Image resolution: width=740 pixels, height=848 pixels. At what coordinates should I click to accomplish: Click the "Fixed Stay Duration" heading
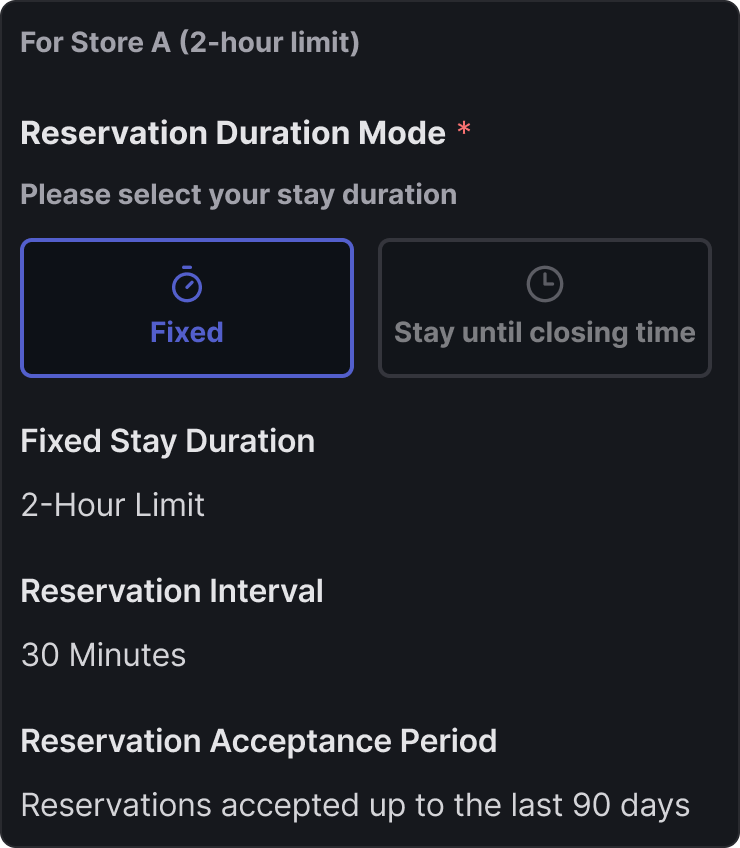coord(168,441)
